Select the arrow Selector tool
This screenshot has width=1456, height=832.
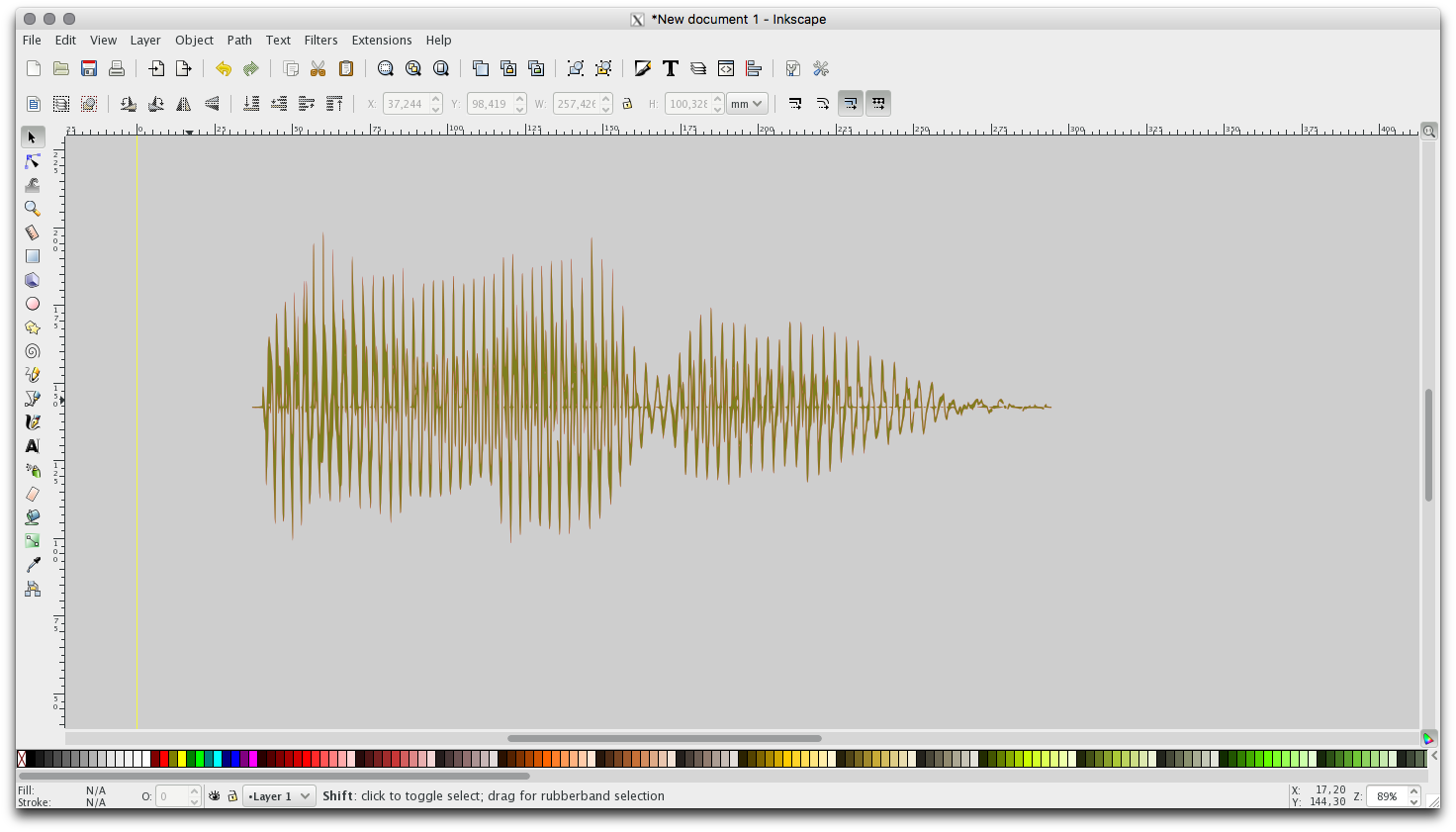(x=32, y=138)
